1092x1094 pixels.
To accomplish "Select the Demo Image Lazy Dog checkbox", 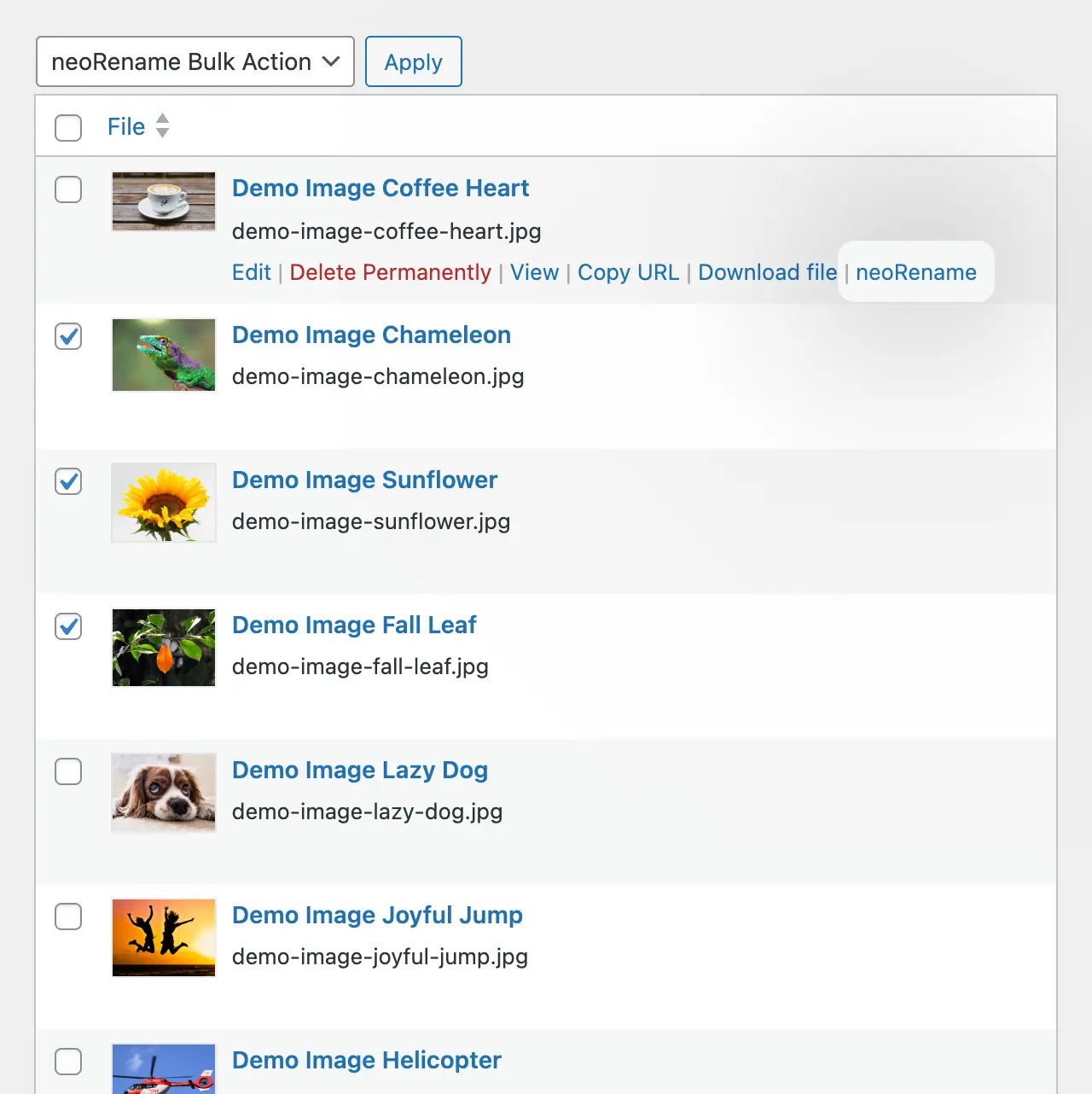I will [68, 771].
